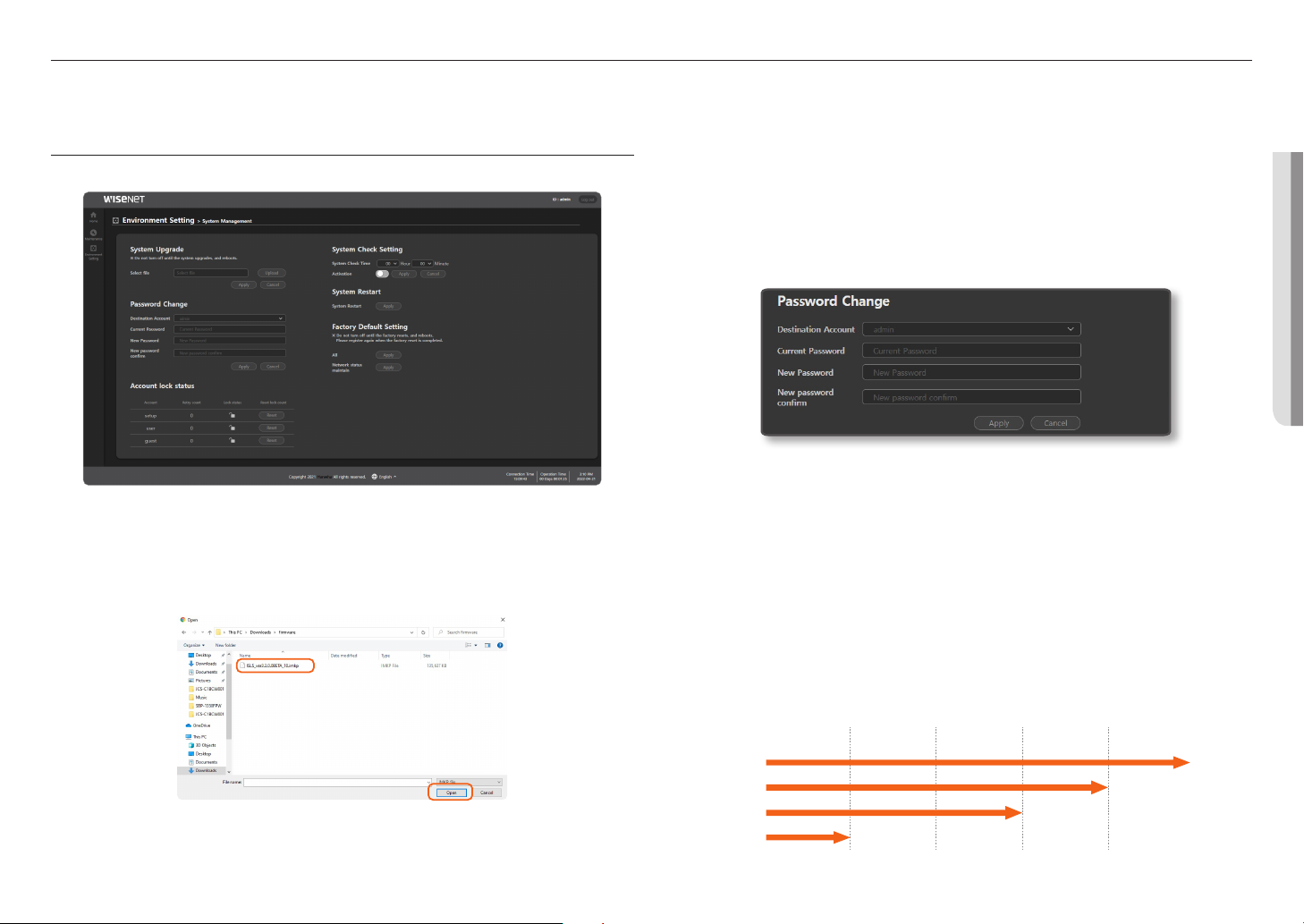Reset lock count for guest account
Viewport: 1304px width, 924px height.
(x=272, y=440)
